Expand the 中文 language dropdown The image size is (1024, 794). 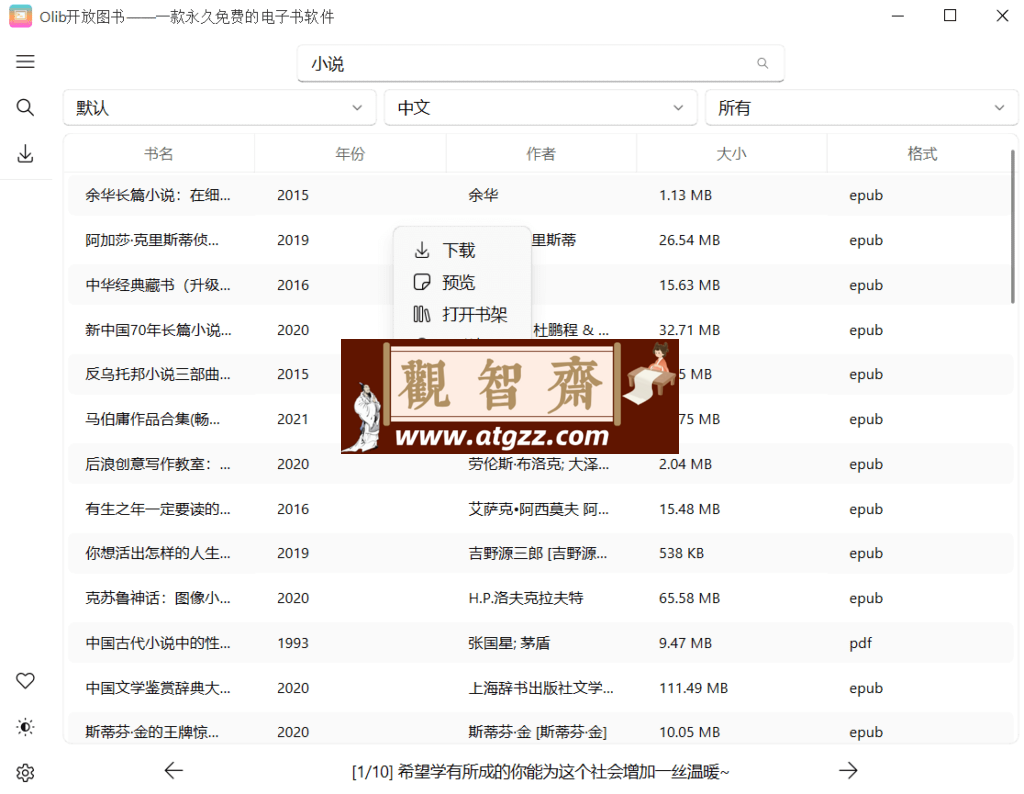pyautogui.click(x=541, y=108)
